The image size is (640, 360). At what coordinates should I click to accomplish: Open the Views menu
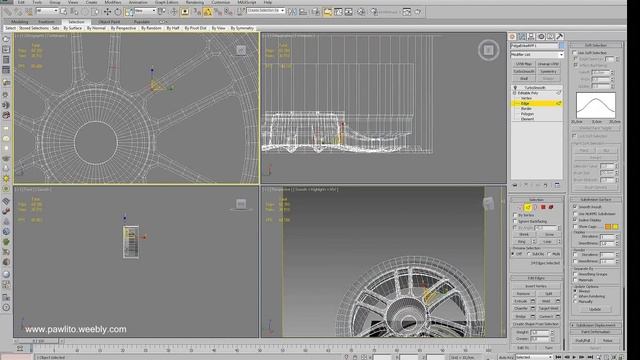(x=73, y=2)
